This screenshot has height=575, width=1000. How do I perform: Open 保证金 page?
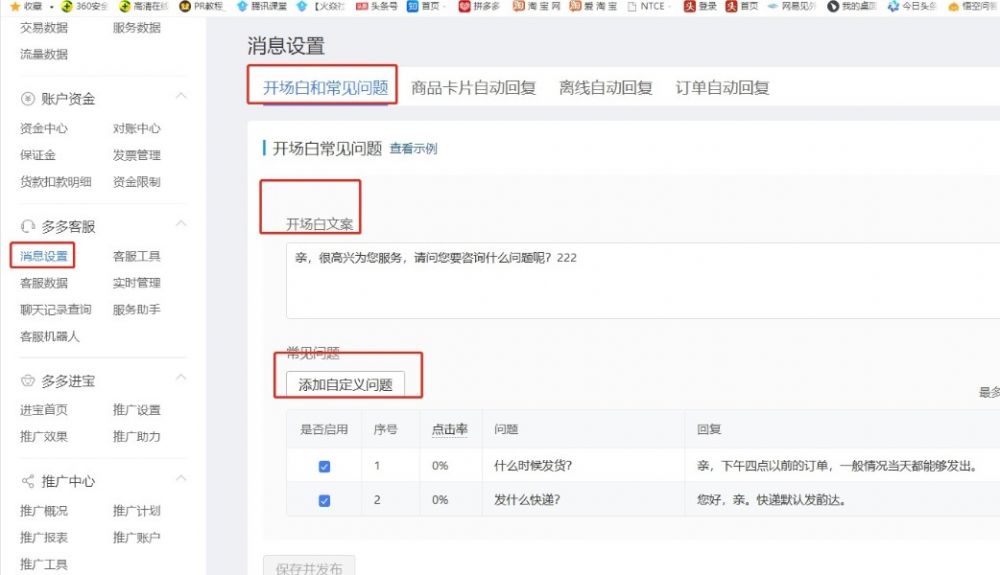click(x=38, y=155)
